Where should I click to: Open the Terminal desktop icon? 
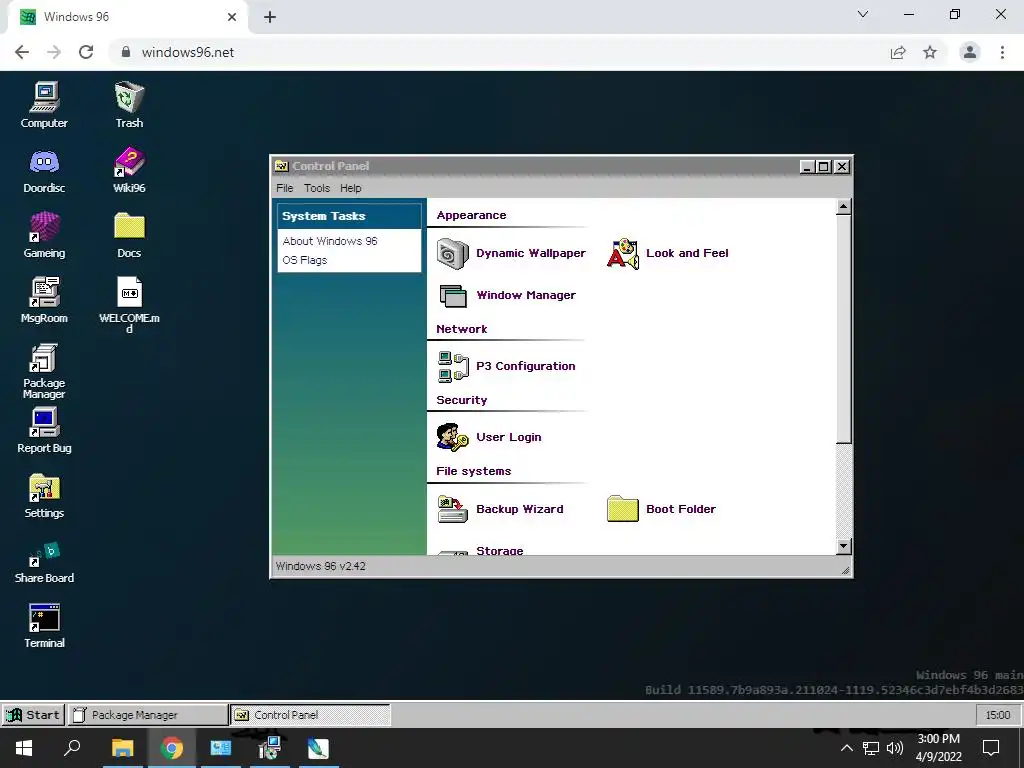coord(44,626)
